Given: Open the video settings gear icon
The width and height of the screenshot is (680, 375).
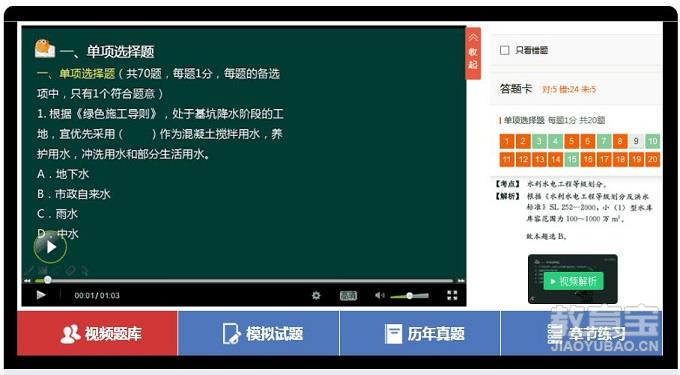Looking at the screenshot, I should point(316,295).
